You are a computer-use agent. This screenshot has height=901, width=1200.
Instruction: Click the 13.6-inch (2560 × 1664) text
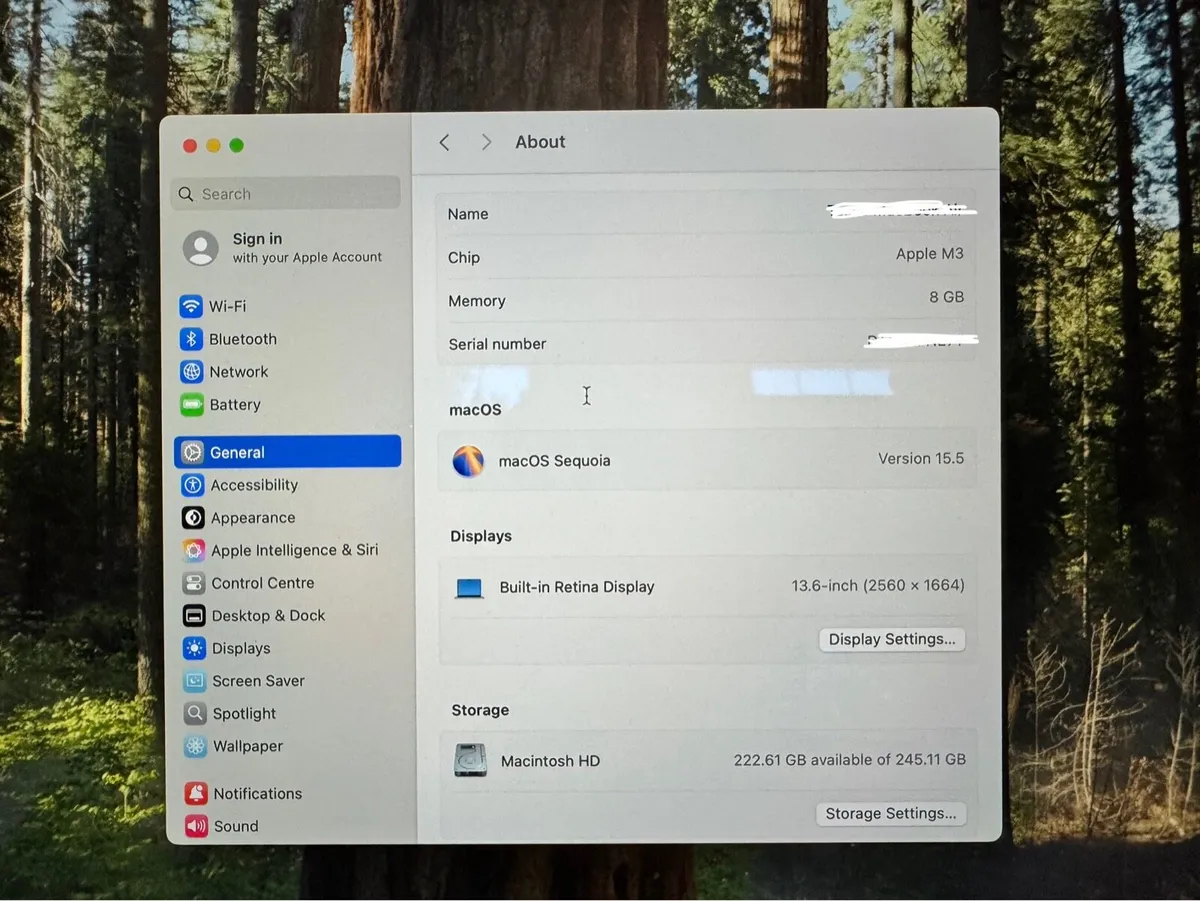[878, 586]
